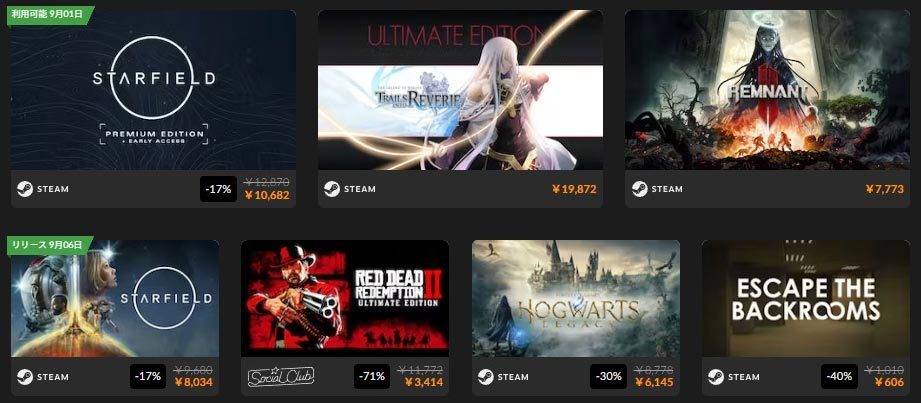Click the Steam icon under Hogwarts Legacy
Viewport: 921px width, 403px height.
pyautogui.click(x=486, y=377)
